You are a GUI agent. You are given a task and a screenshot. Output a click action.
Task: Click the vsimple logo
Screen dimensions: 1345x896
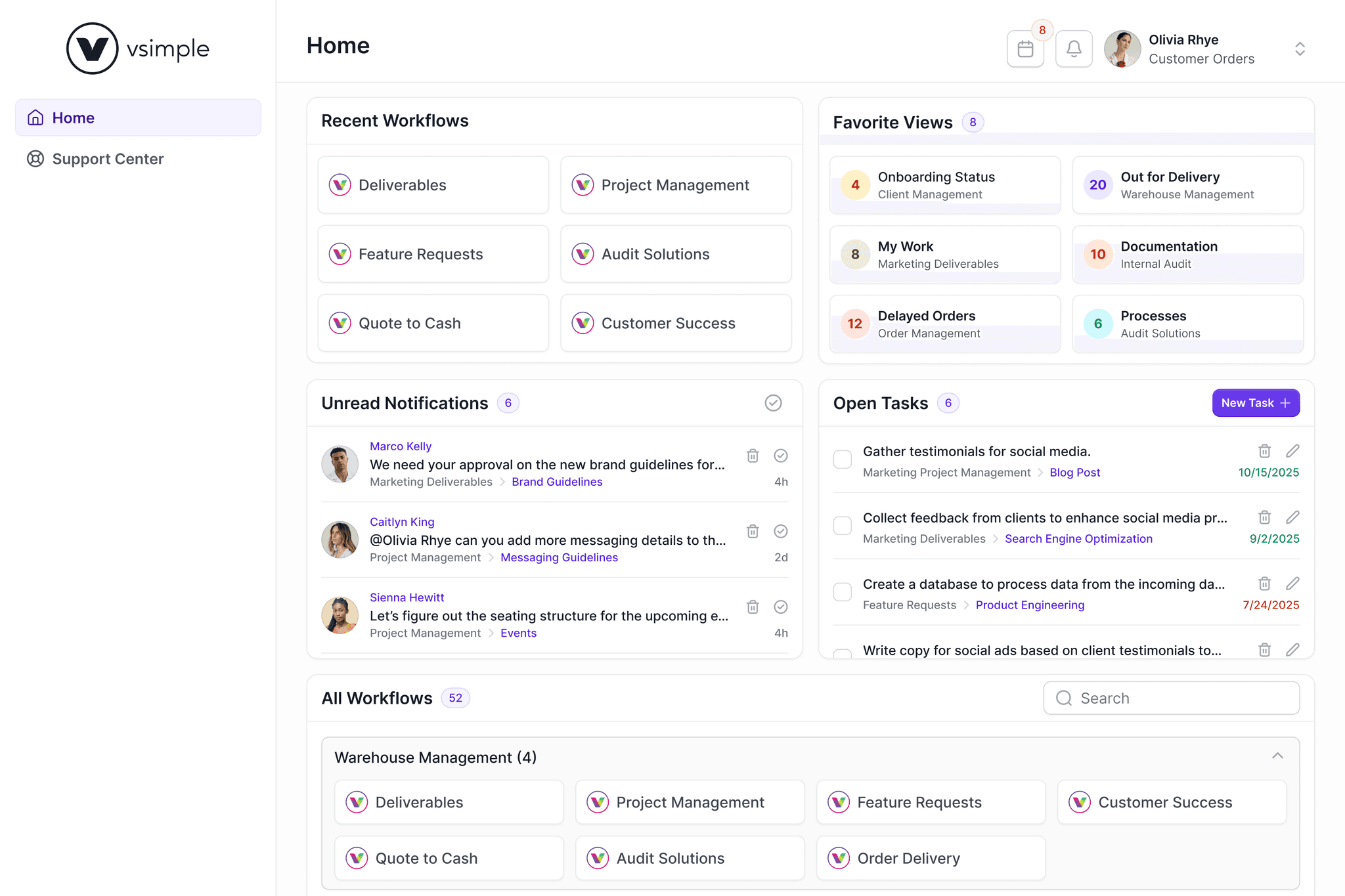pos(138,49)
